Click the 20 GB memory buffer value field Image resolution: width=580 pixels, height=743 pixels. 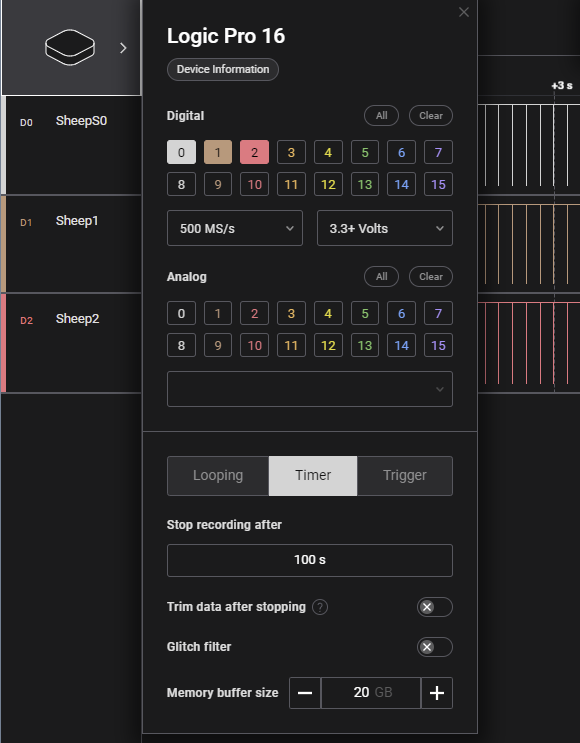point(371,693)
